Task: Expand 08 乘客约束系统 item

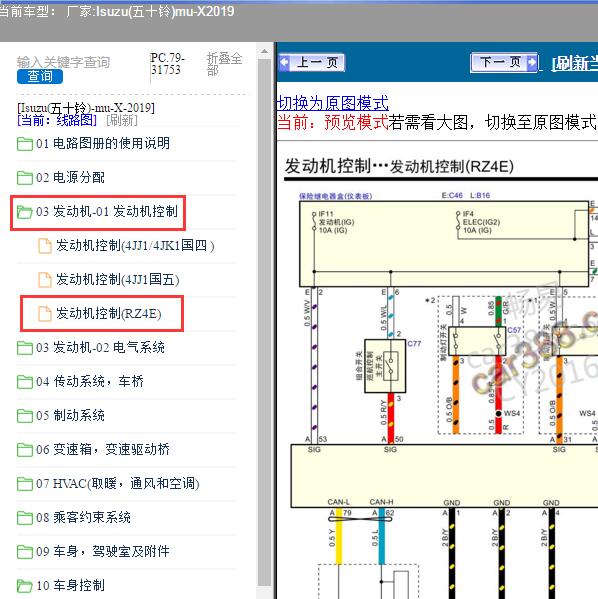Action: pos(83,517)
